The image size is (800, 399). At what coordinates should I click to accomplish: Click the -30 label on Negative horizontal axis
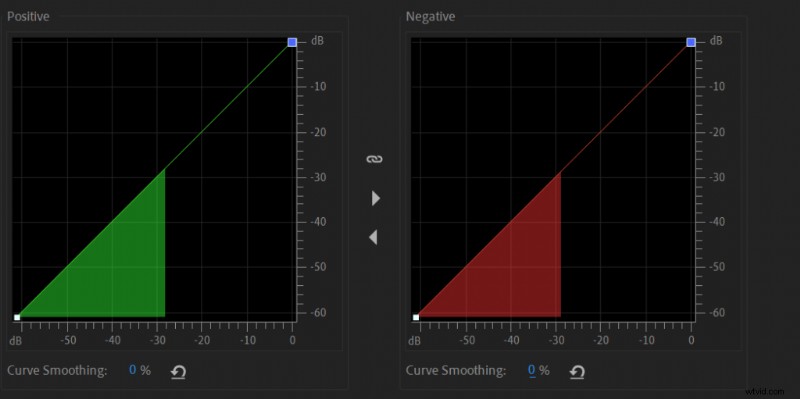point(555,340)
